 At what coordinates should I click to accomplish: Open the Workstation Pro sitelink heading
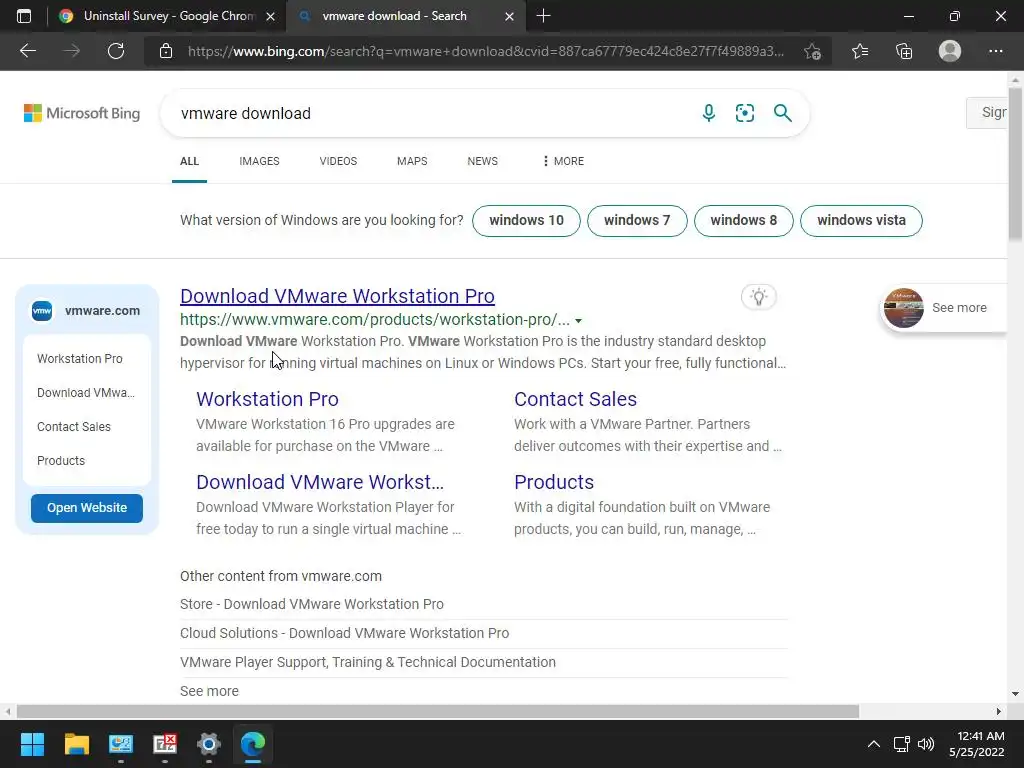click(267, 399)
